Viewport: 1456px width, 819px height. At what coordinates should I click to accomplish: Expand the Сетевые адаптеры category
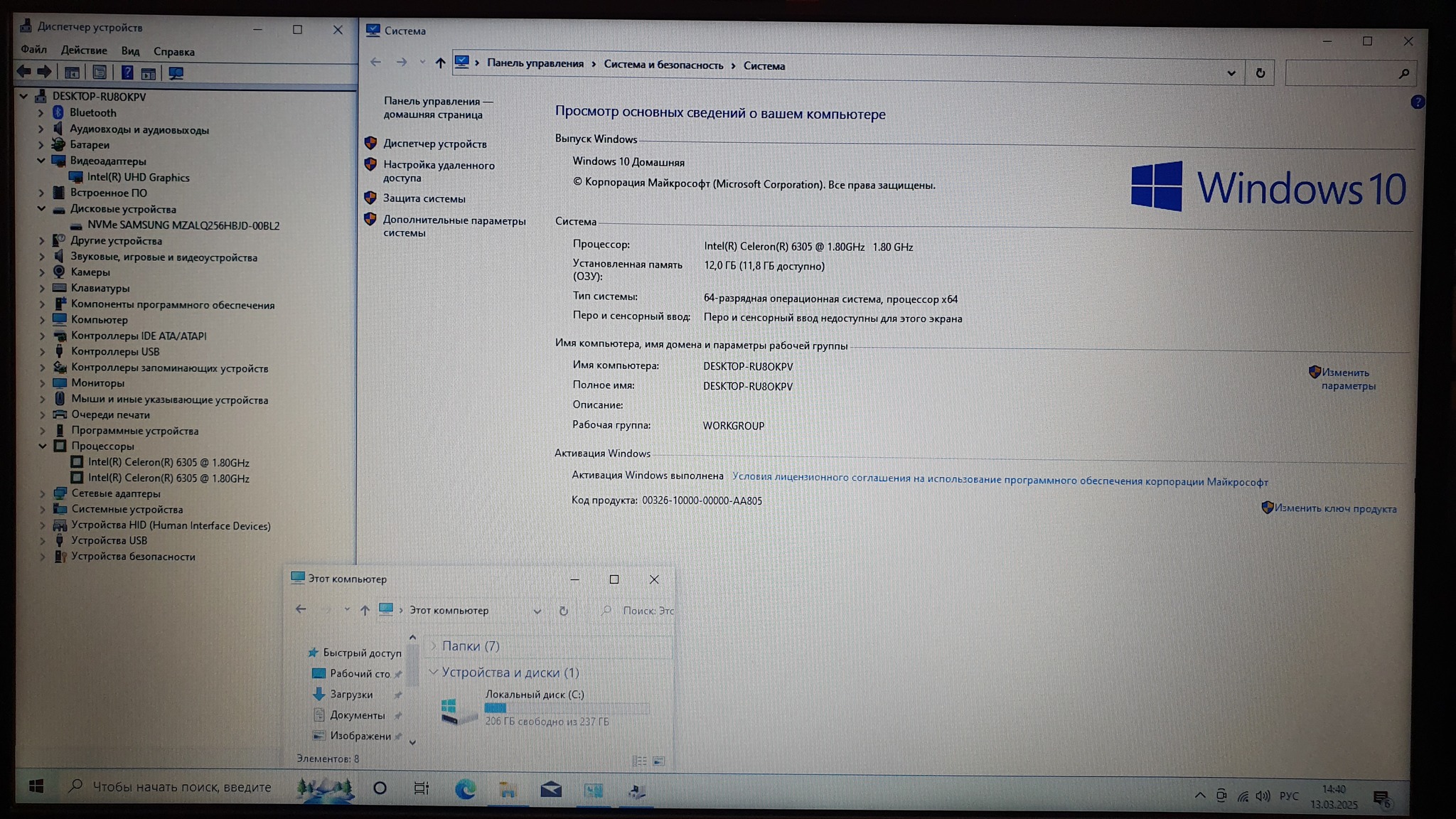coord(42,493)
